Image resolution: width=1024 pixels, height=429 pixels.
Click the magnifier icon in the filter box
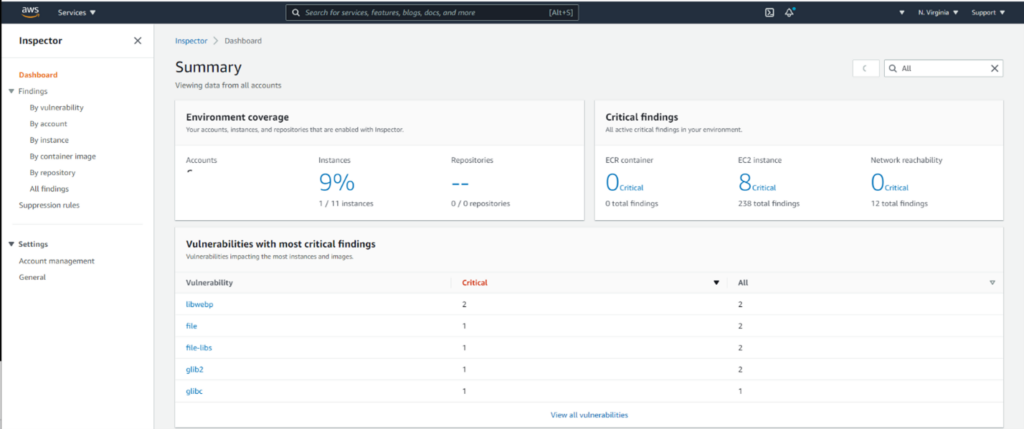pyautogui.click(x=892, y=68)
